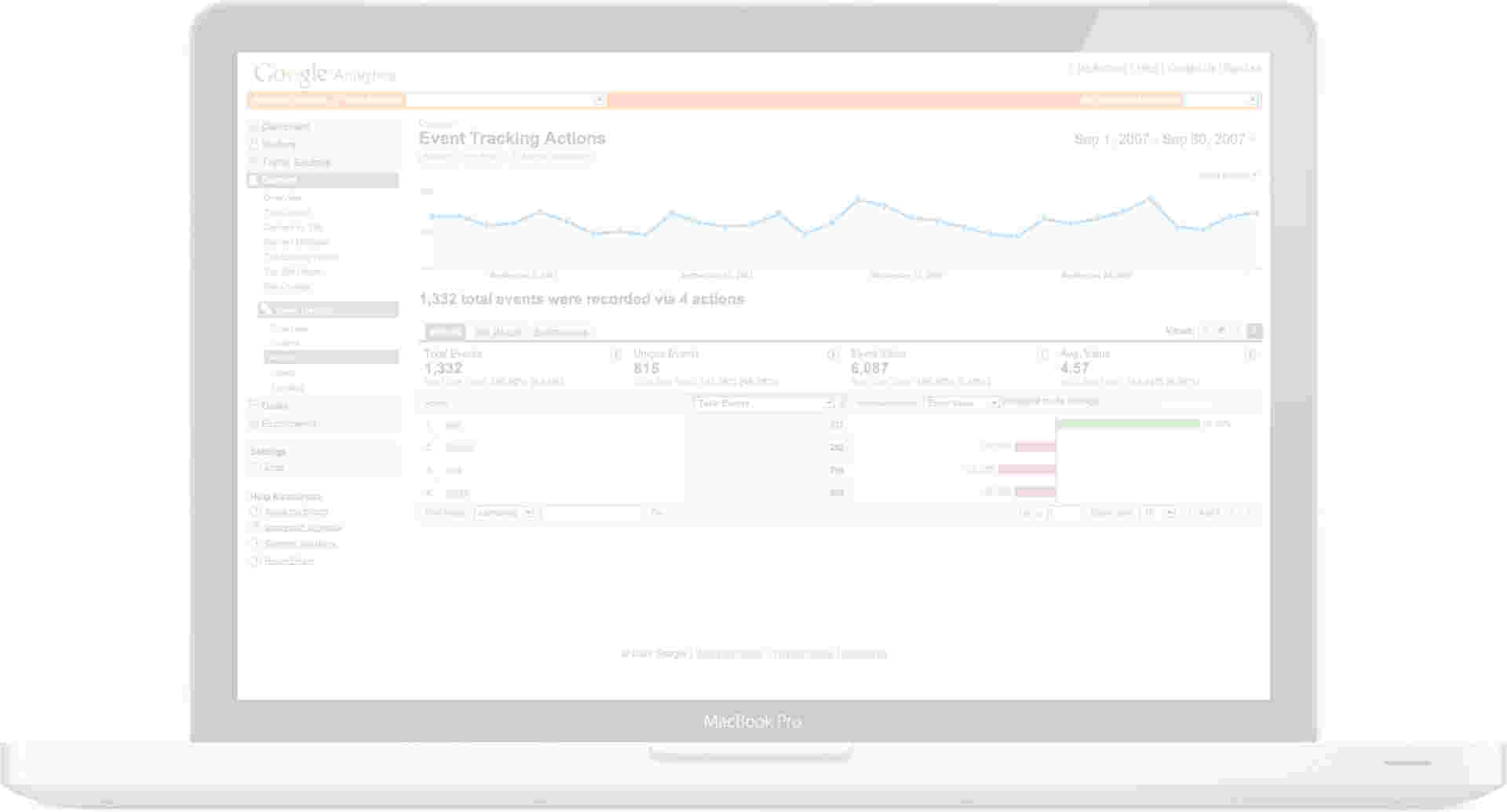This screenshot has width=1507, height=812.
Task: Click the red comparison bar in row 3
Action: coord(1027,470)
